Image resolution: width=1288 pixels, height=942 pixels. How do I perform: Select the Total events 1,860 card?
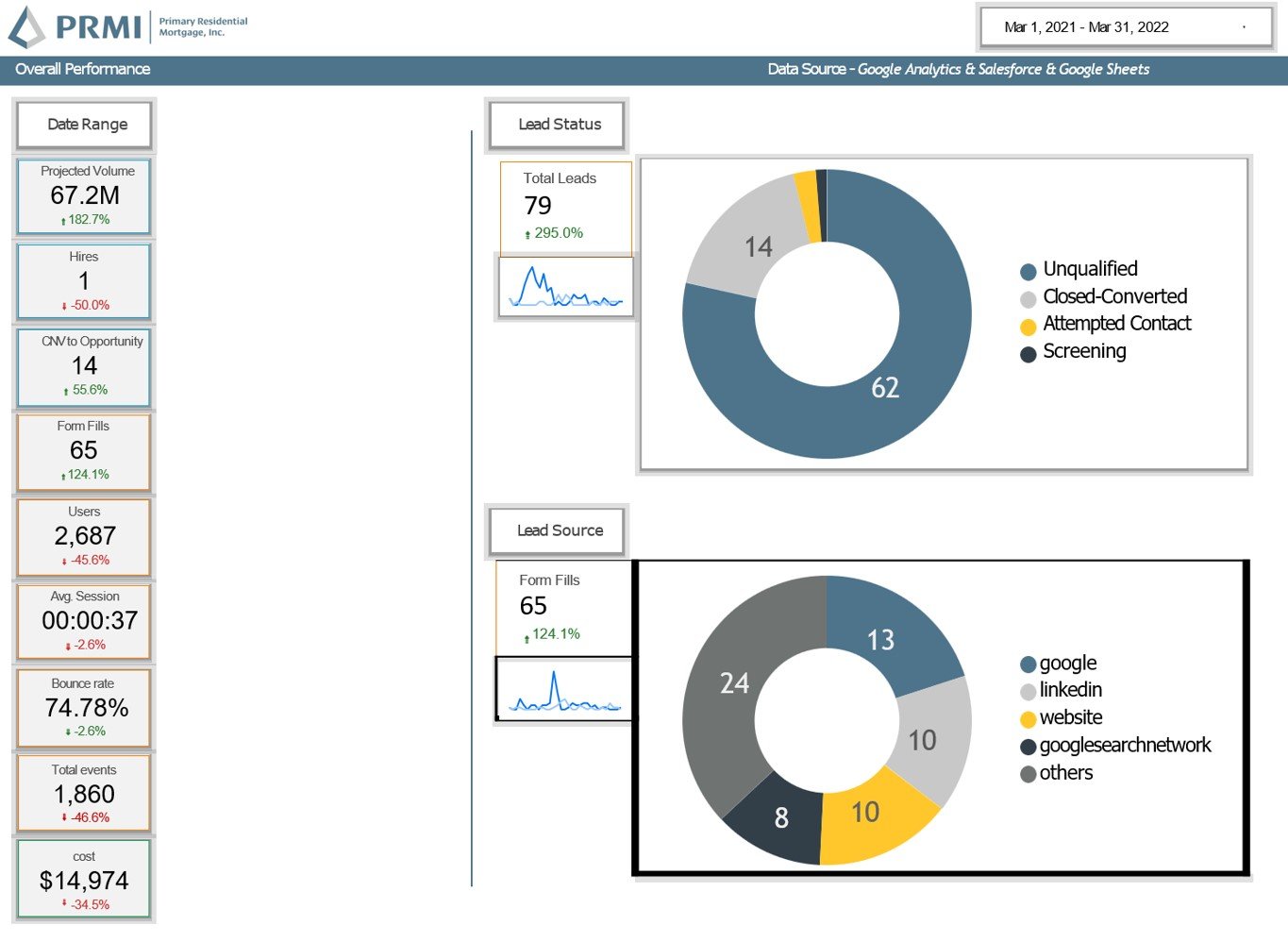pyautogui.click(x=84, y=794)
